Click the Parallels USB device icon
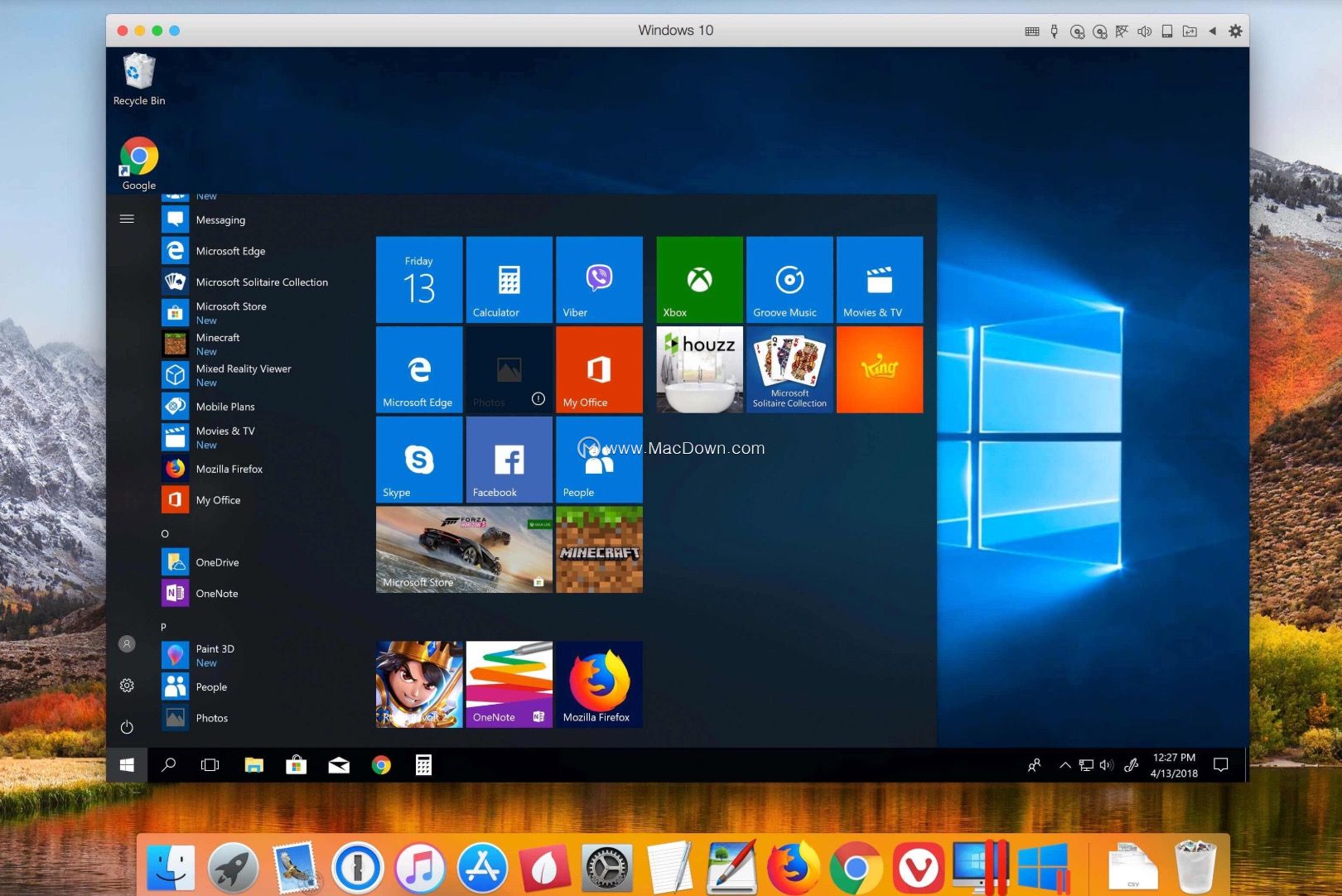The width and height of the screenshot is (1342, 896). [x=1054, y=31]
